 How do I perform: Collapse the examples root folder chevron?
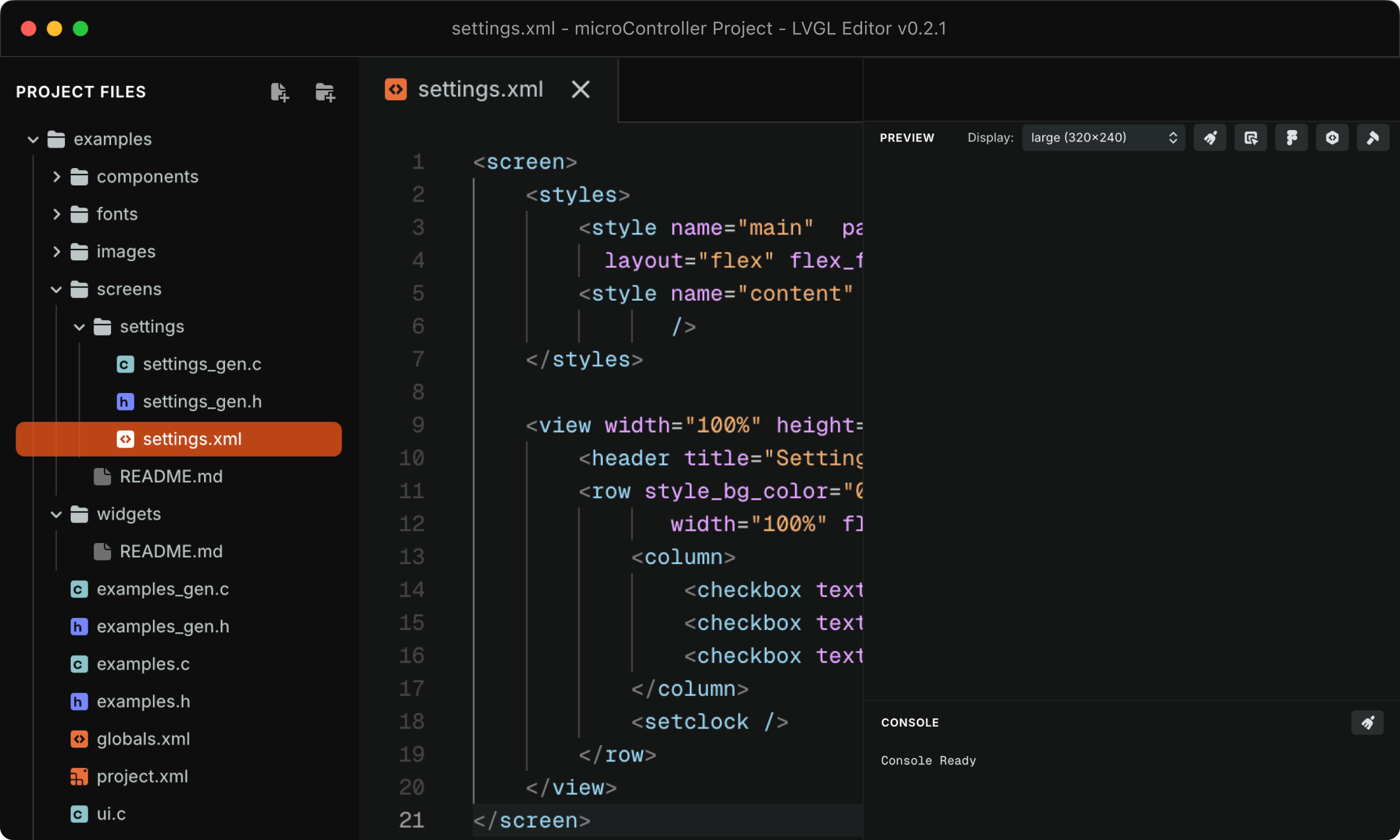pos(33,140)
